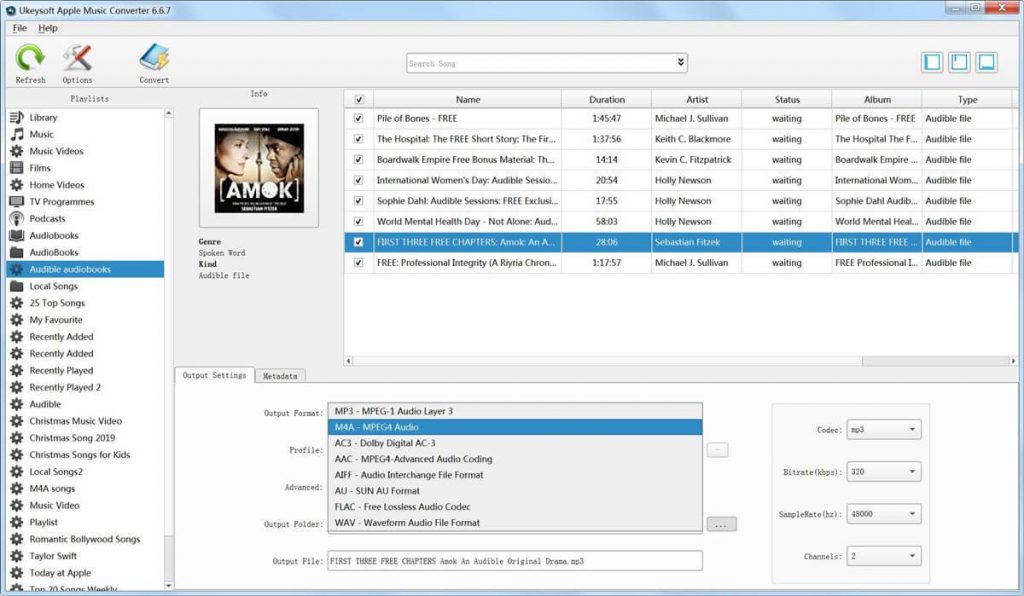Deselect the Boardwalk Empire bonus track
Viewport: 1024px width, 596px height.
[x=357, y=159]
